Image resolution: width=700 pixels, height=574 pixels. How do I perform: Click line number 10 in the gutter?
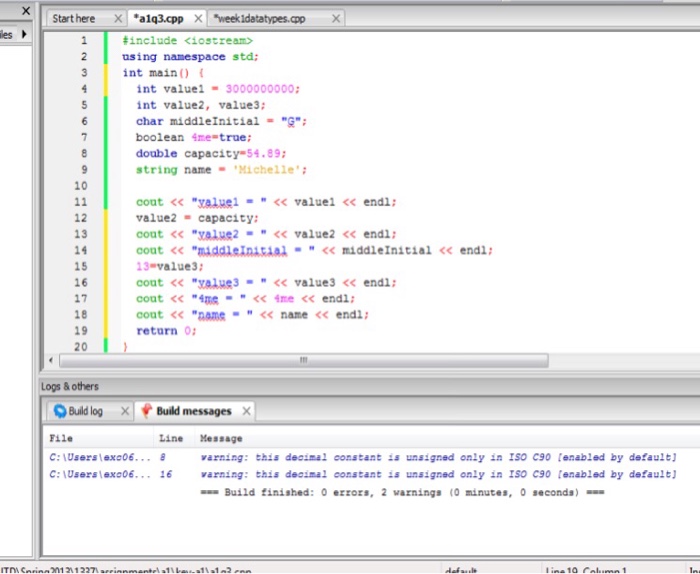pos(81,186)
